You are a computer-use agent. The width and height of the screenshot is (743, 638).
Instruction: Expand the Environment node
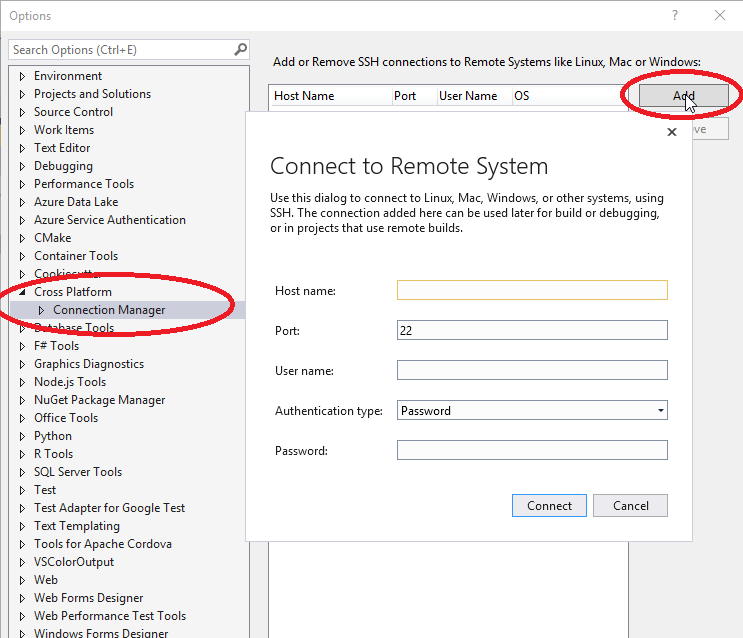[22, 76]
